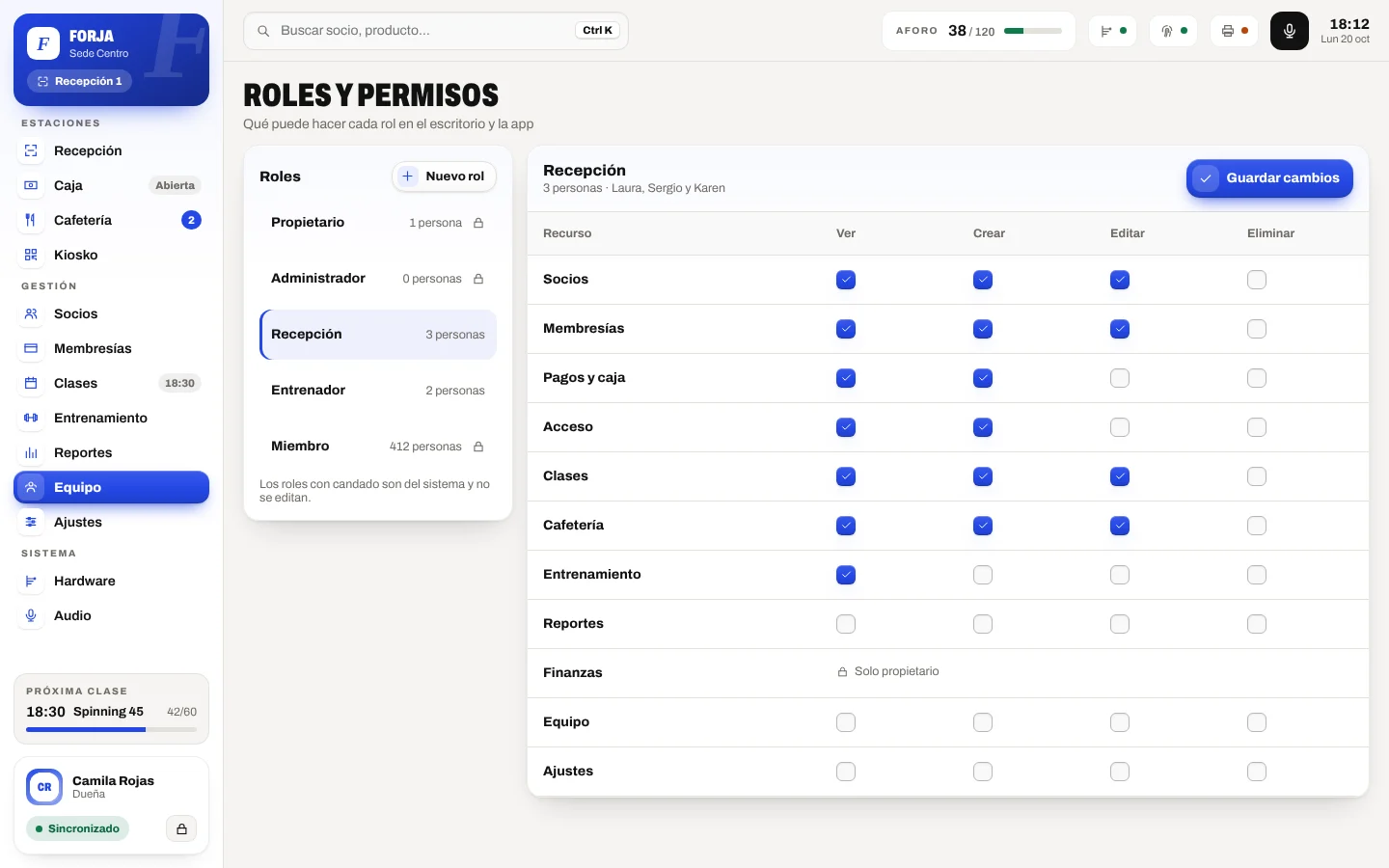Enable Eliminar permission for Ajustes
This screenshot has height=868, width=1389.
[x=1257, y=772]
